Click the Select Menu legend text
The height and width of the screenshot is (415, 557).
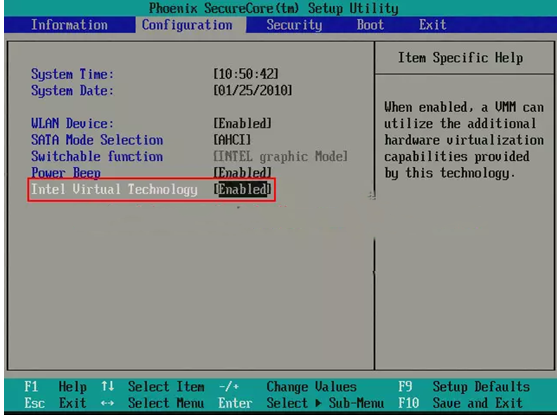pos(166,403)
